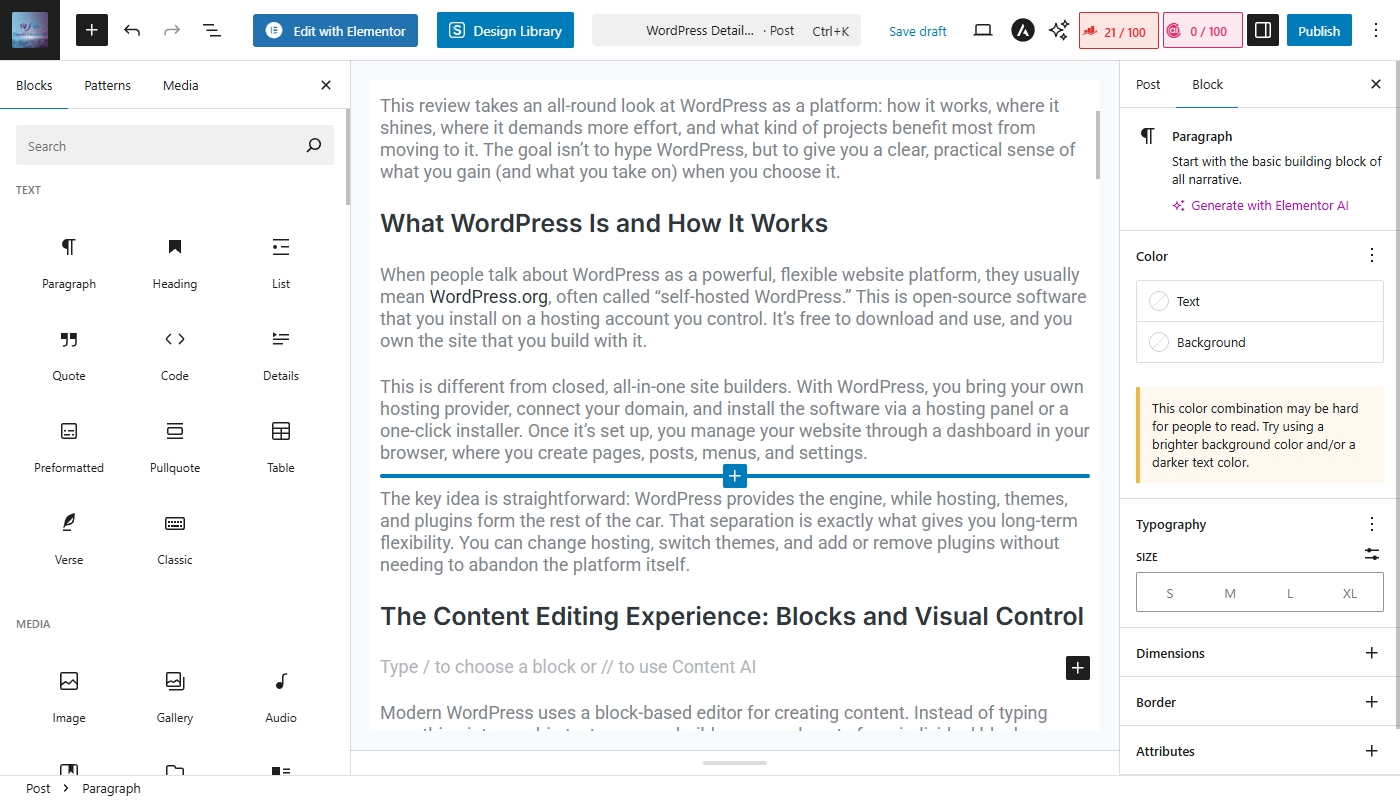Add a Pullquote block from inserter
This screenshot has height=800, width=1400.
pyautogui.click(x=175, y=445)
